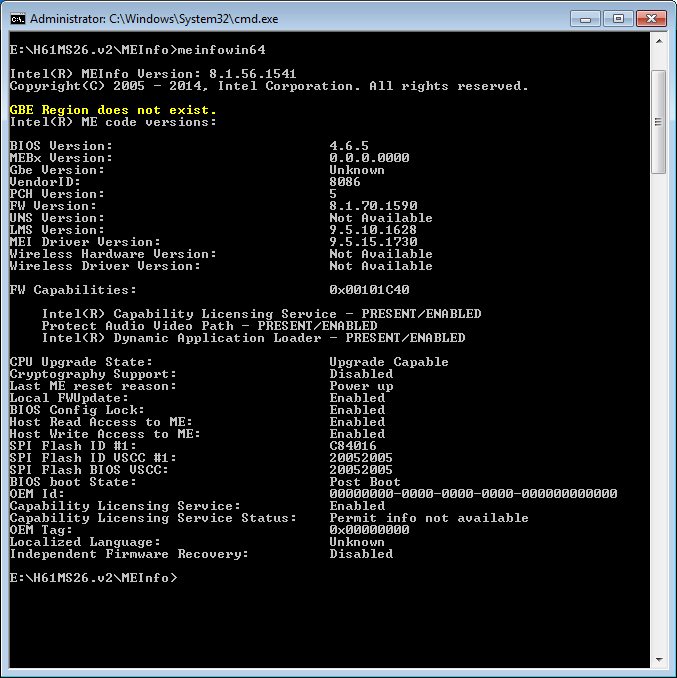Click the 'Localized Language:' label
Screen dimensions: 677x678
(x=85, y=542)
